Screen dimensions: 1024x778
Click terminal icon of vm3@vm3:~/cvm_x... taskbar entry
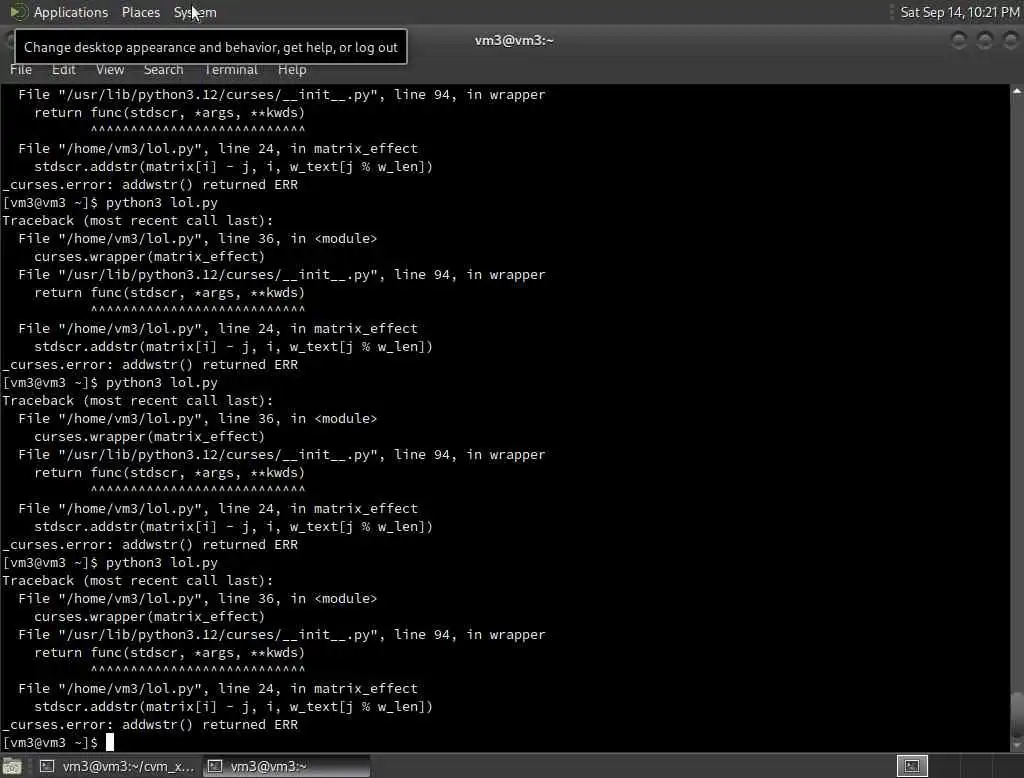(x=47, y=766)
